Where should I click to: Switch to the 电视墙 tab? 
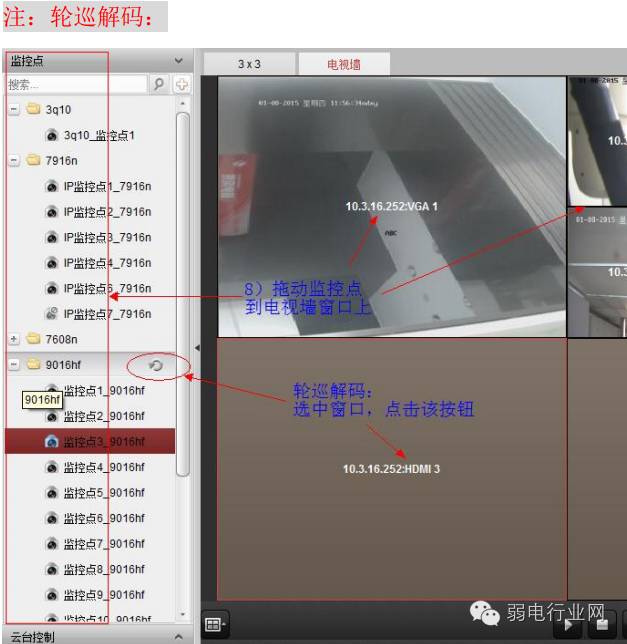pos(344,64)
